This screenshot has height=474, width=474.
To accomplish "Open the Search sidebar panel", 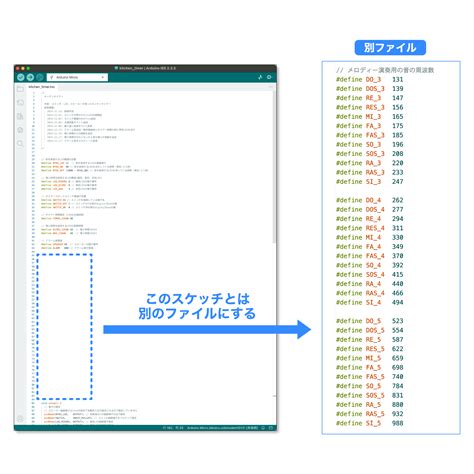I will pos(20,143).
